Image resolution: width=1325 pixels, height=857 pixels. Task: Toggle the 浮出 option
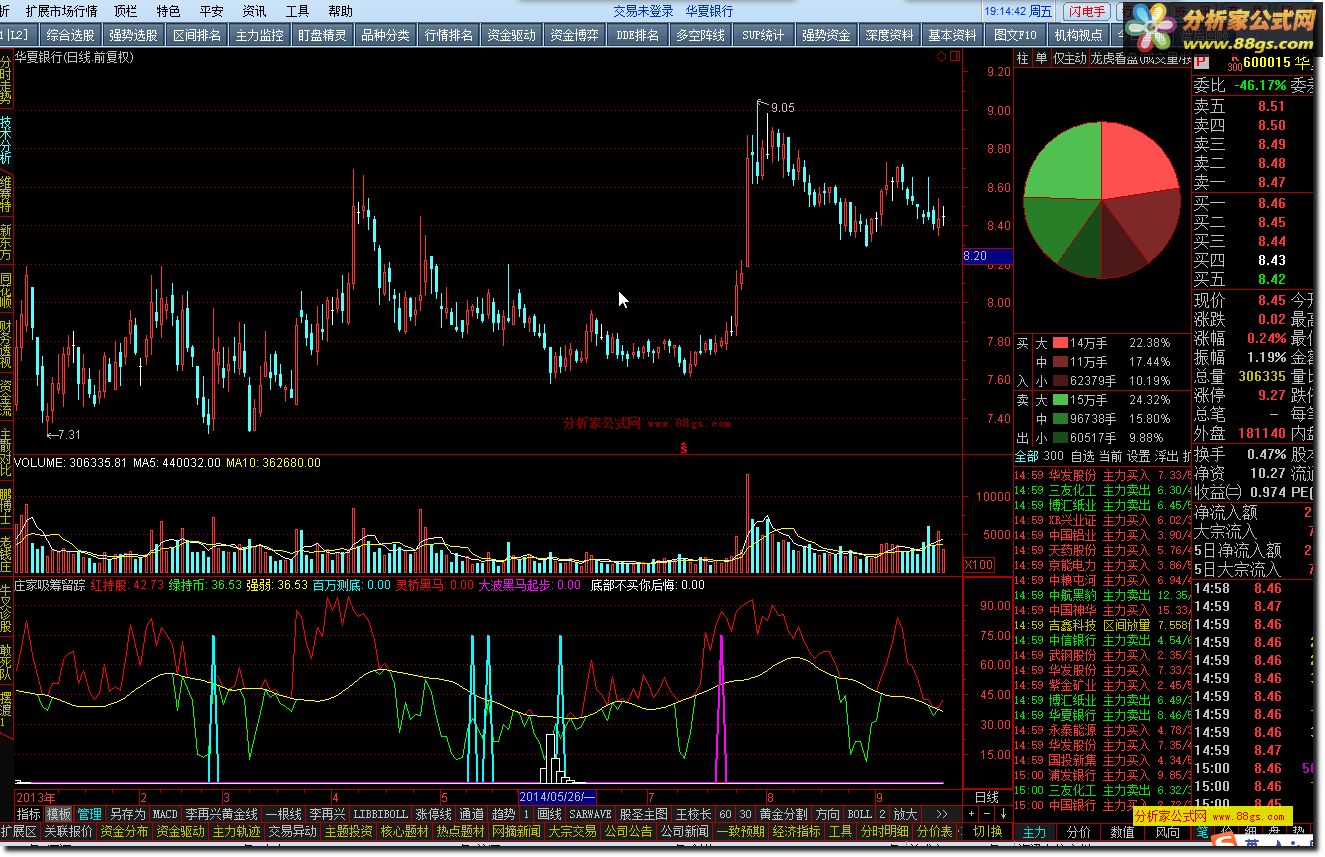click(x=1166, y=456)
